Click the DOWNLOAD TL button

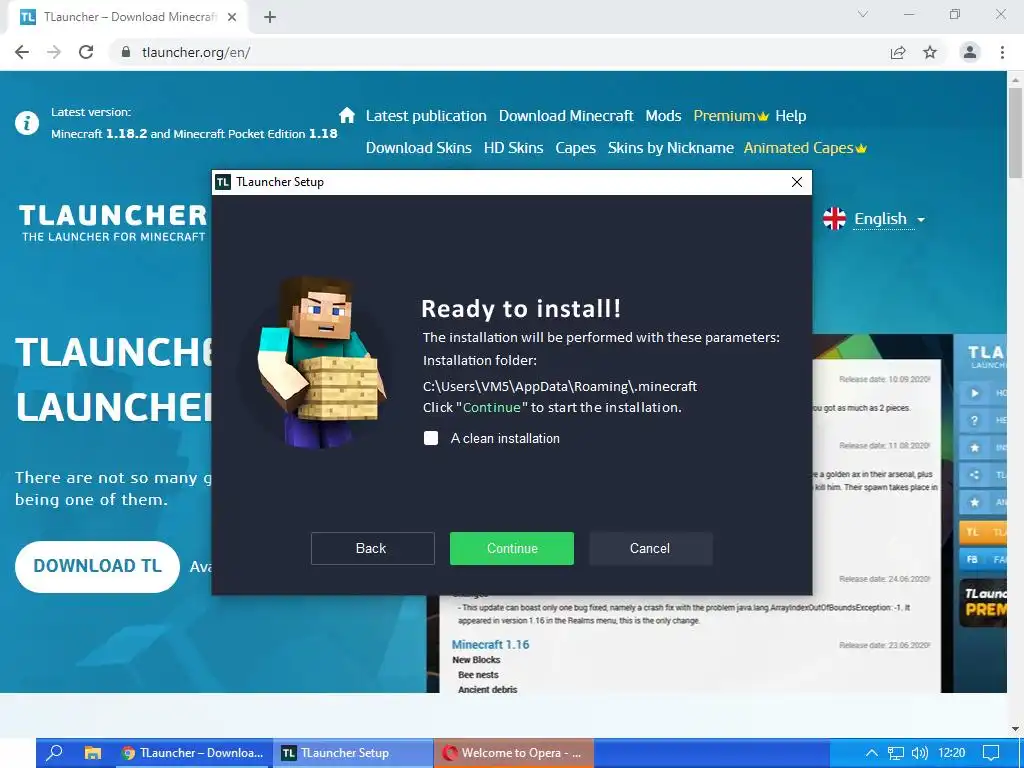[97, 566]
